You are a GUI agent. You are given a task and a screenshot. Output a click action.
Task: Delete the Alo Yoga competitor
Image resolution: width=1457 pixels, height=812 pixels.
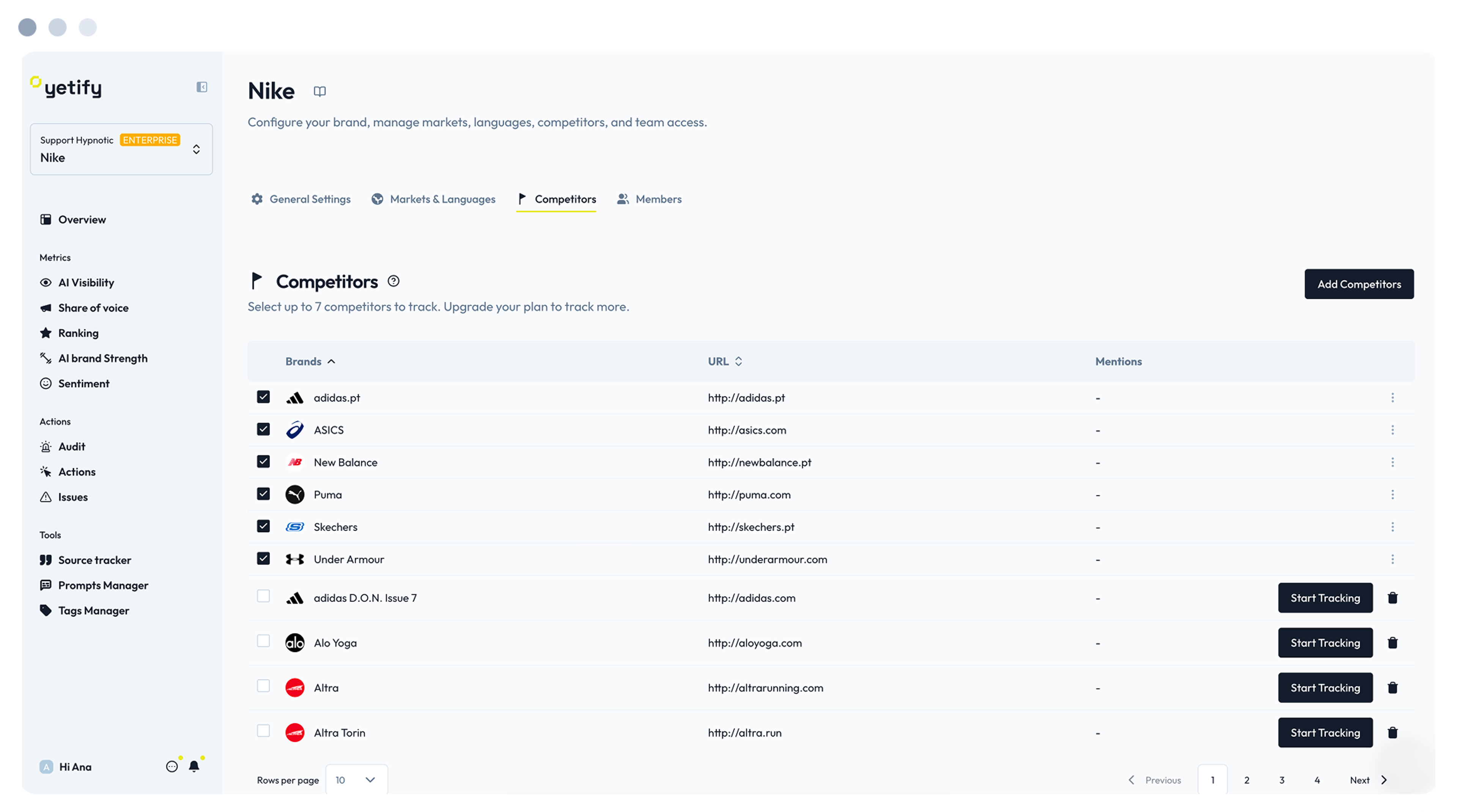point(1392,642)
